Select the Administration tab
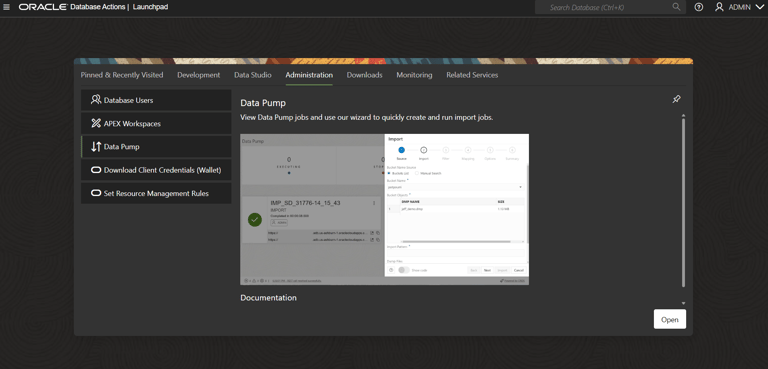The width and height of the screenshot is (768, 369). pos(309,75)
